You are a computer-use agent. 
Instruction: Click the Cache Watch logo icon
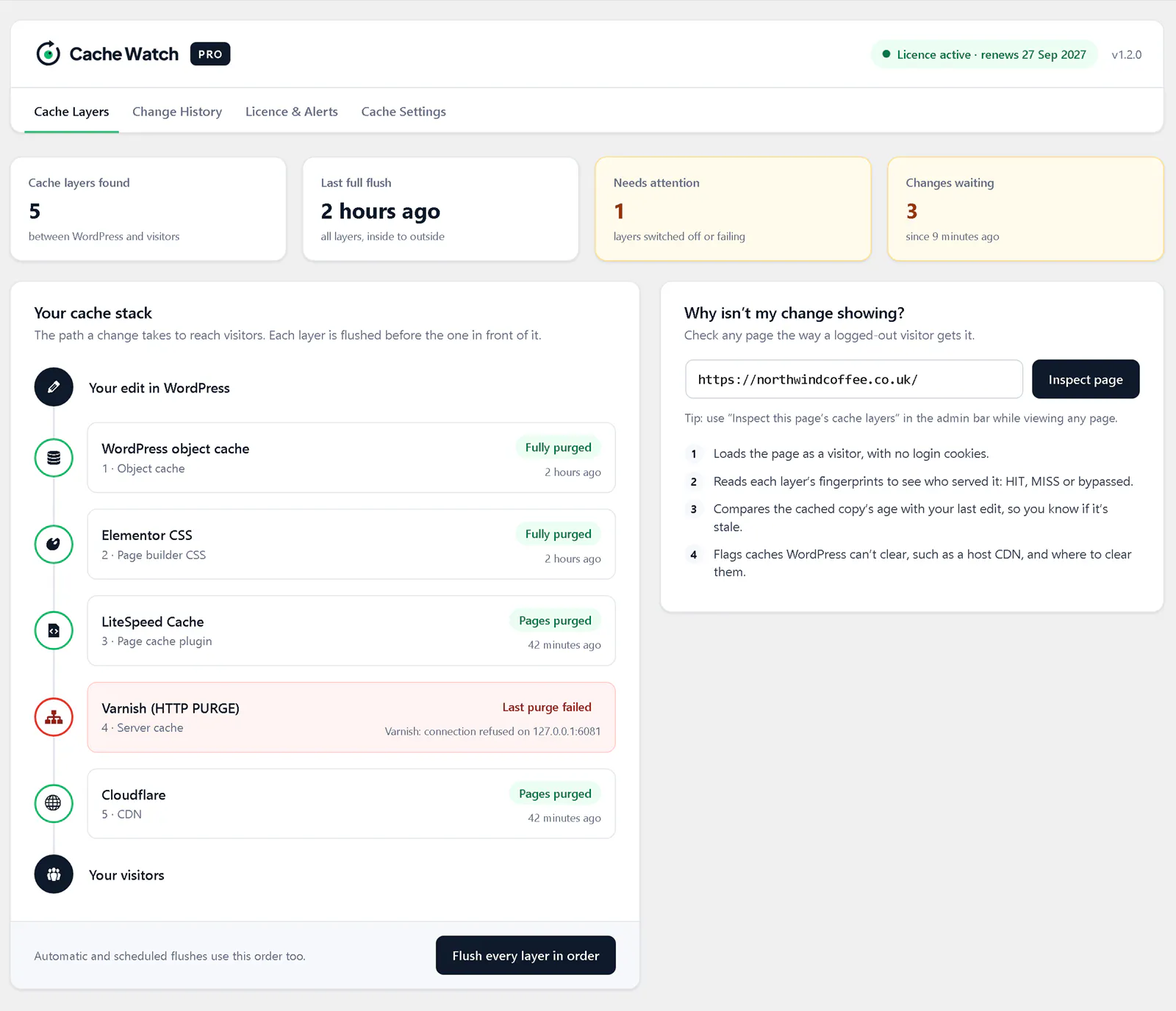49,54
